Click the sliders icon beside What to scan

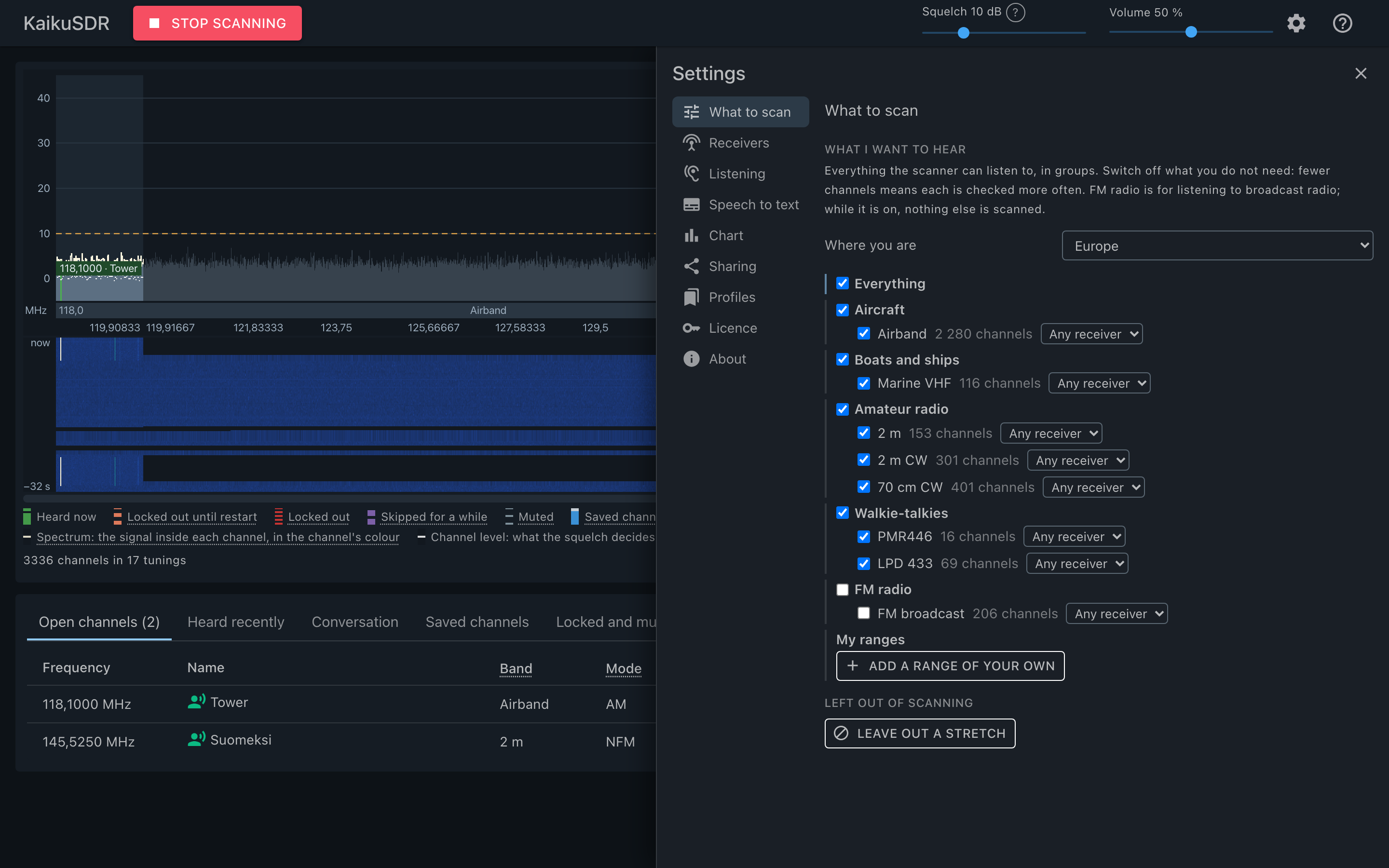pos(691,112)
